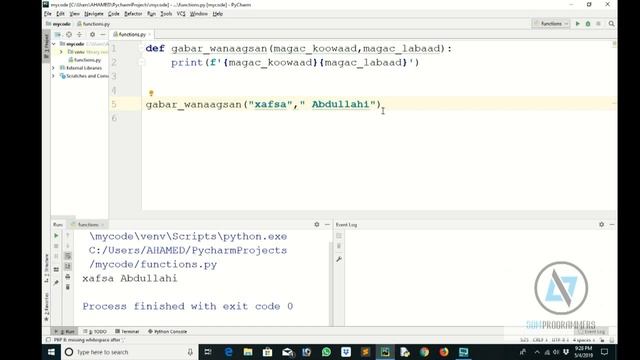Click the collapse-all icon in Project panel

tap(80, 35)
